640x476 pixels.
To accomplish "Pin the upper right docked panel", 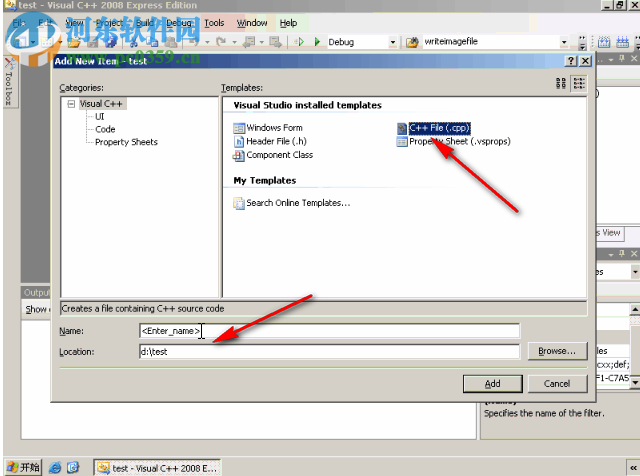I will point(622,59).
